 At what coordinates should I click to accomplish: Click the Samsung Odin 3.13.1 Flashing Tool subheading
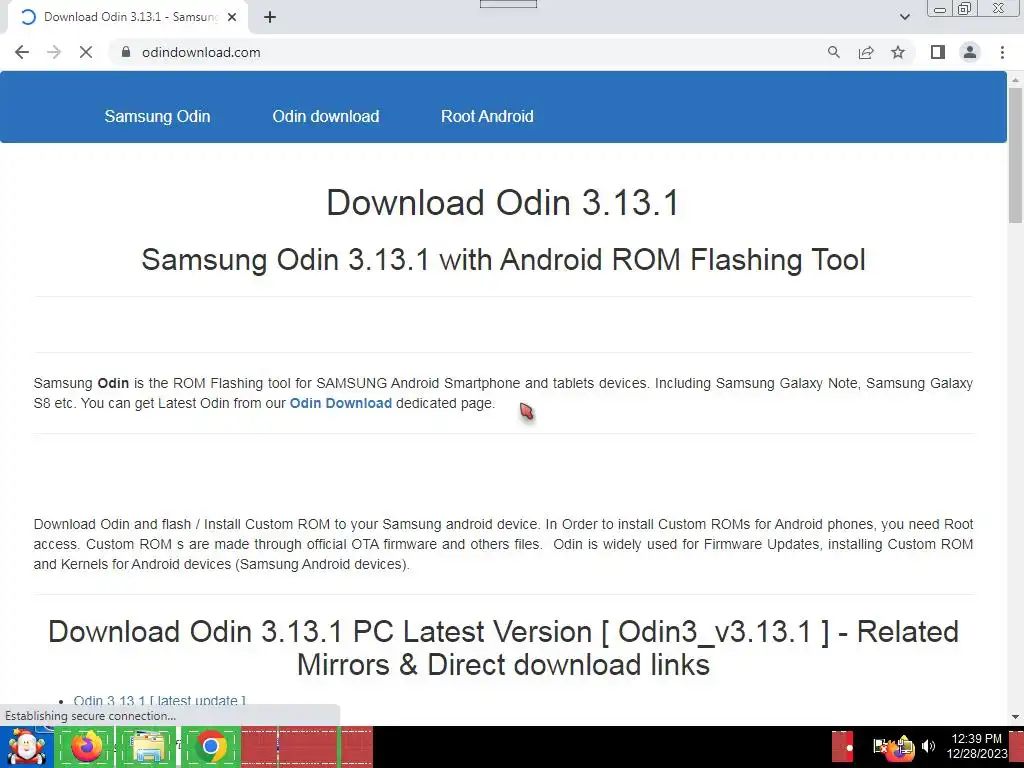[504, 259]
